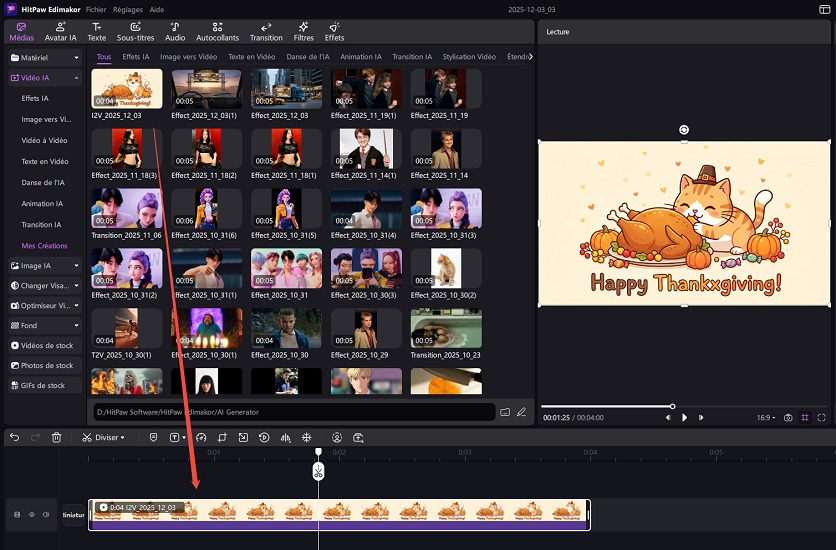Screen dimensions: 836x550
Task: Take a snapshot with the camera icon
Action: click(x=788, y=417)
